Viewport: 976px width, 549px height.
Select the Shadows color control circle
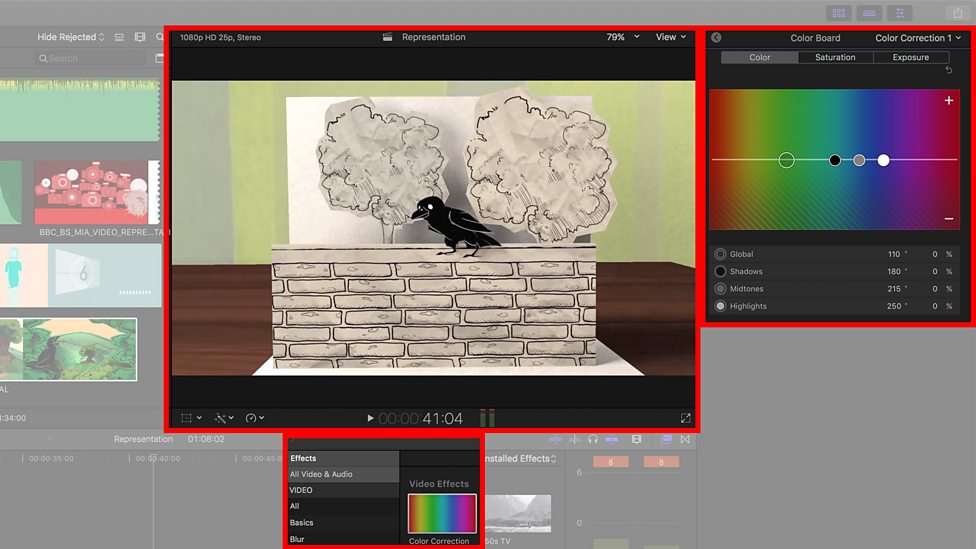(x=720, y=271)
